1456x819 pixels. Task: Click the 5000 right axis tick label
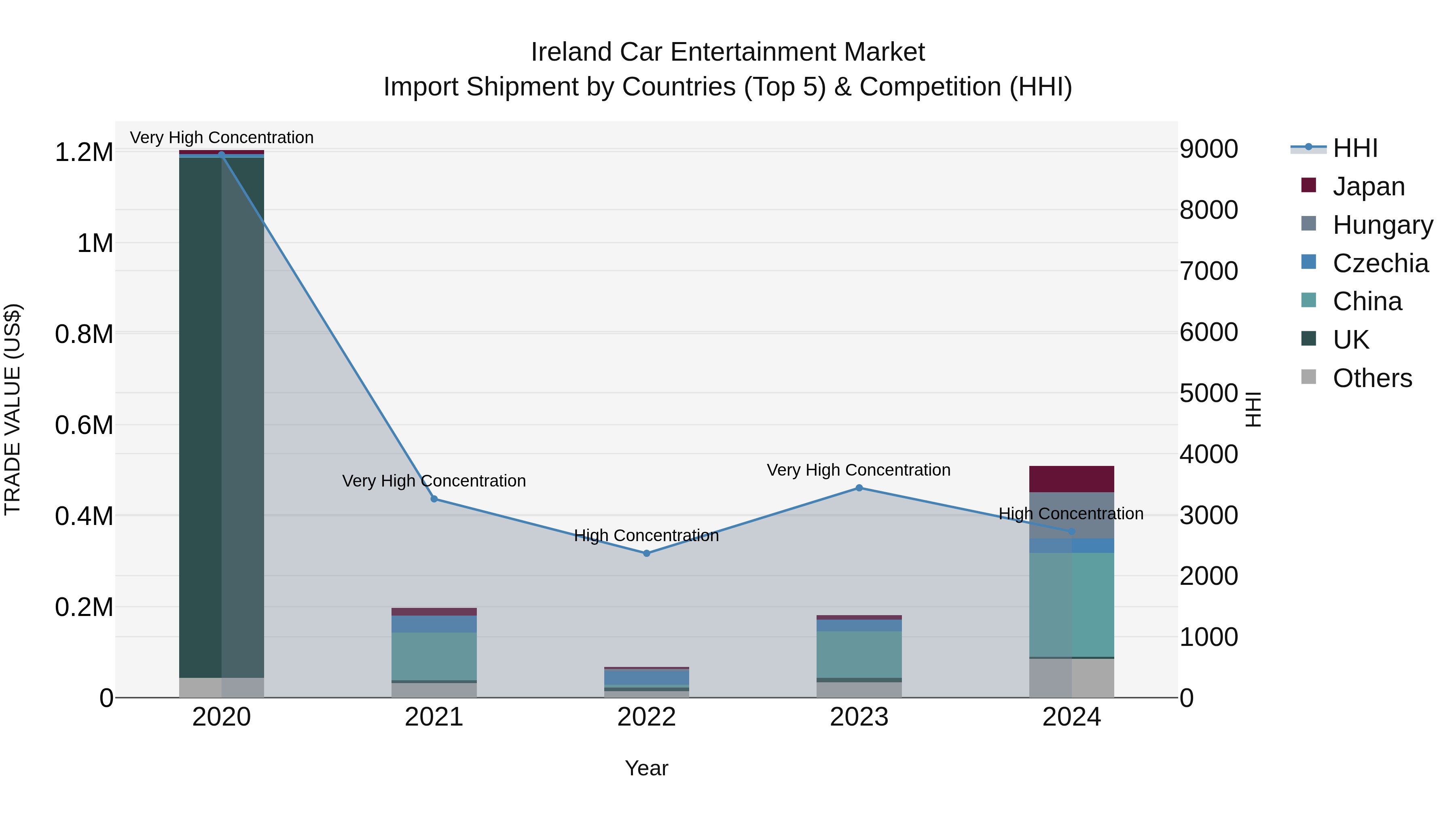tap(1209, 394)
